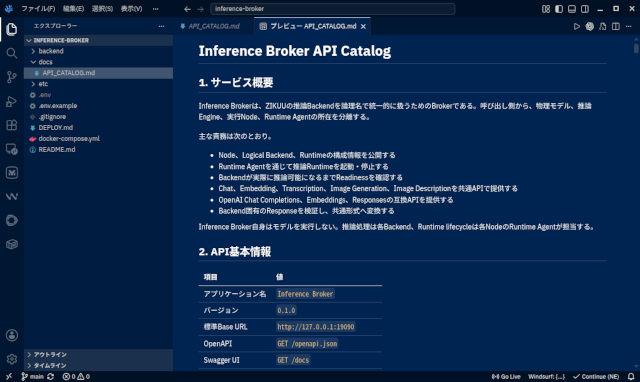The image size is (640, 382).
Task: Open the Manage gear icon
Action: (11, 359)
